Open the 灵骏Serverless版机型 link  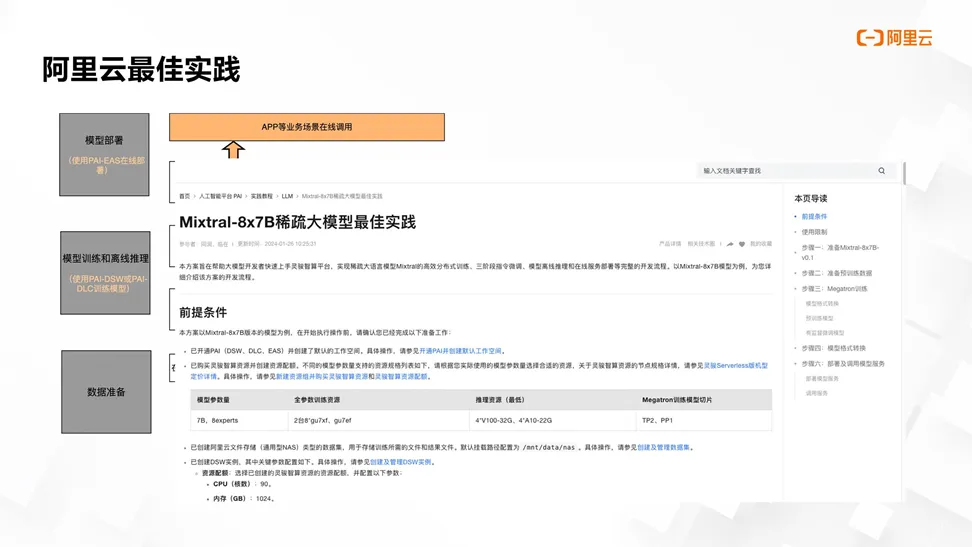pyautogui.click(x=736, y=365)
